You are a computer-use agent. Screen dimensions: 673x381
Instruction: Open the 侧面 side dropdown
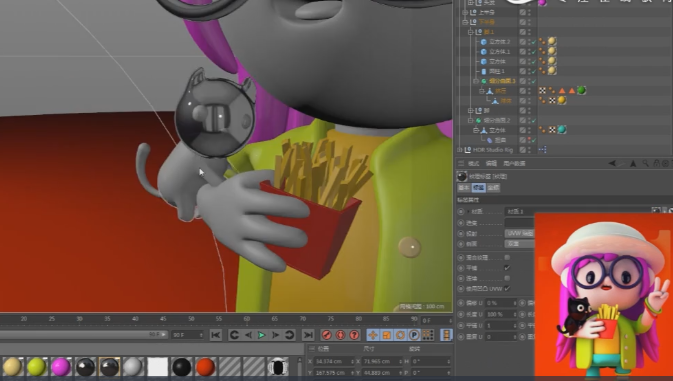click(x=520, y=244)
